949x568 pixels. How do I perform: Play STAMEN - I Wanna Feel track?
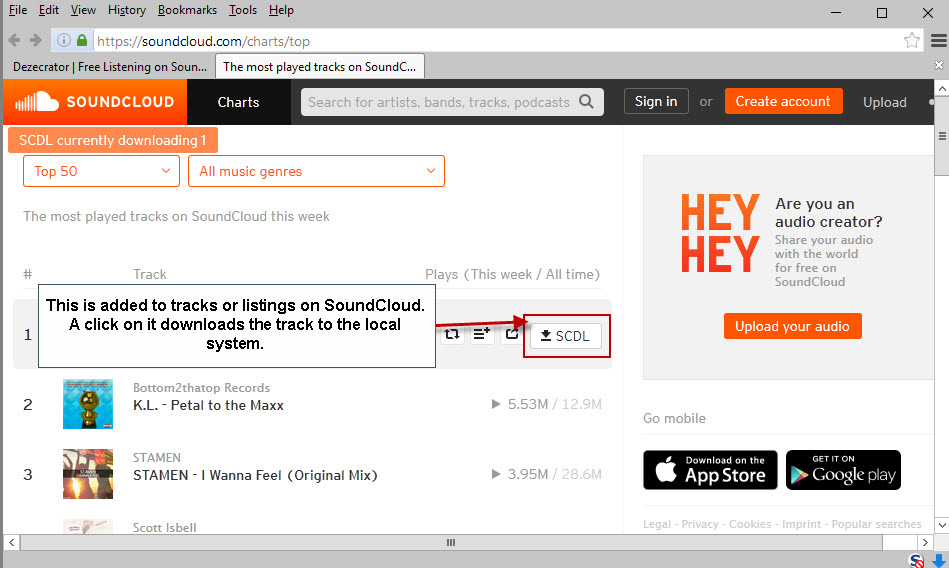pyautogui.click(x=496, y=474)
